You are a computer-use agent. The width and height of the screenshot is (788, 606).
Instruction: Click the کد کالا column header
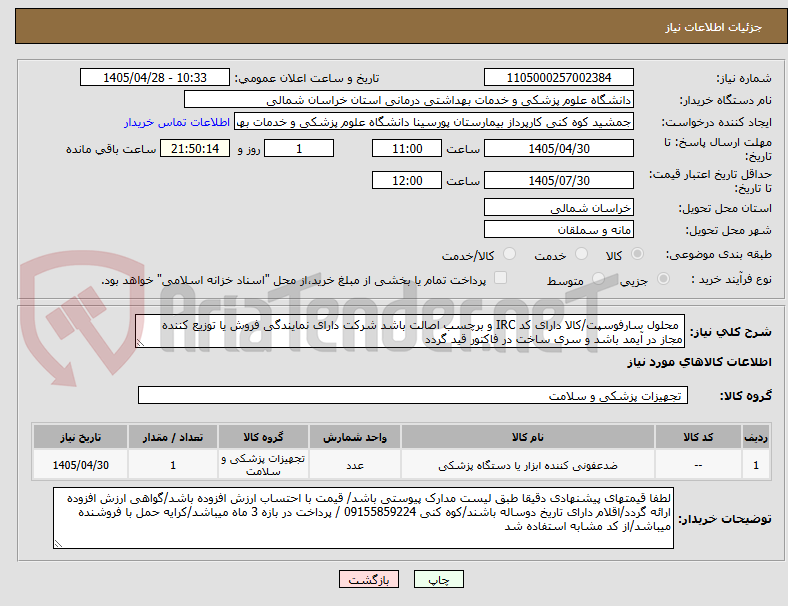699,437
